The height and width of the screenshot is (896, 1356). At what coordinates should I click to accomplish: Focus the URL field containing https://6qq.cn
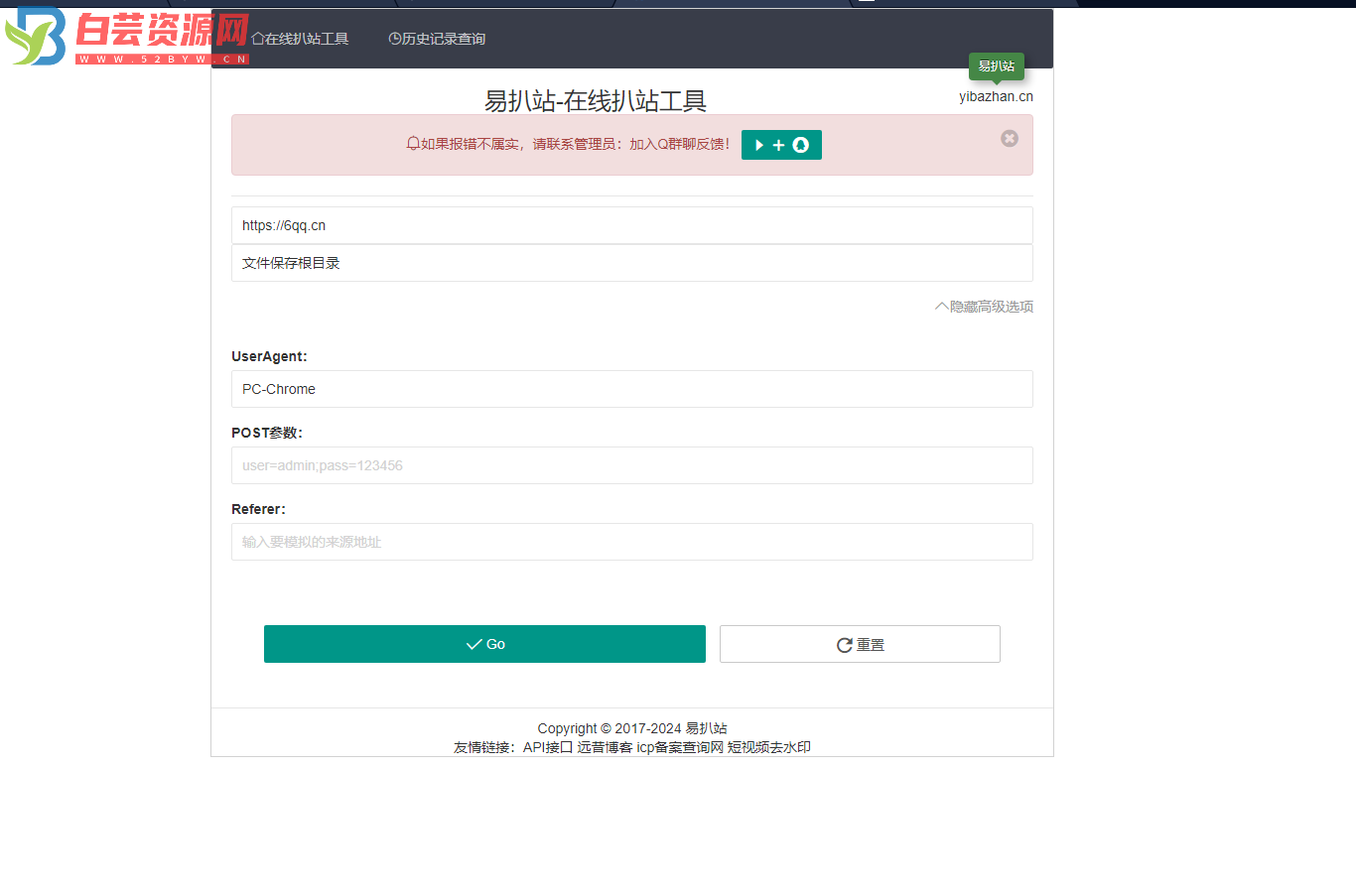click(x=632, y=225)
